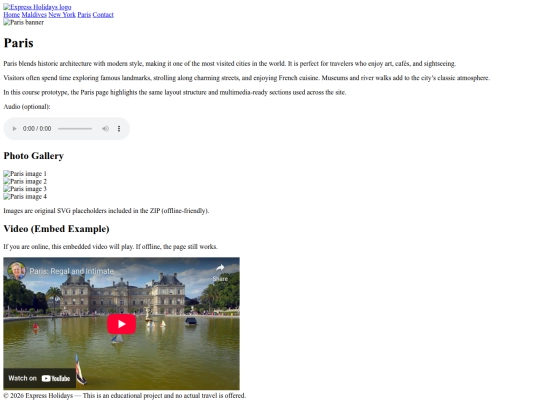
Task: Select the Paris image 2 placeholder
Action: pos(25,181)
